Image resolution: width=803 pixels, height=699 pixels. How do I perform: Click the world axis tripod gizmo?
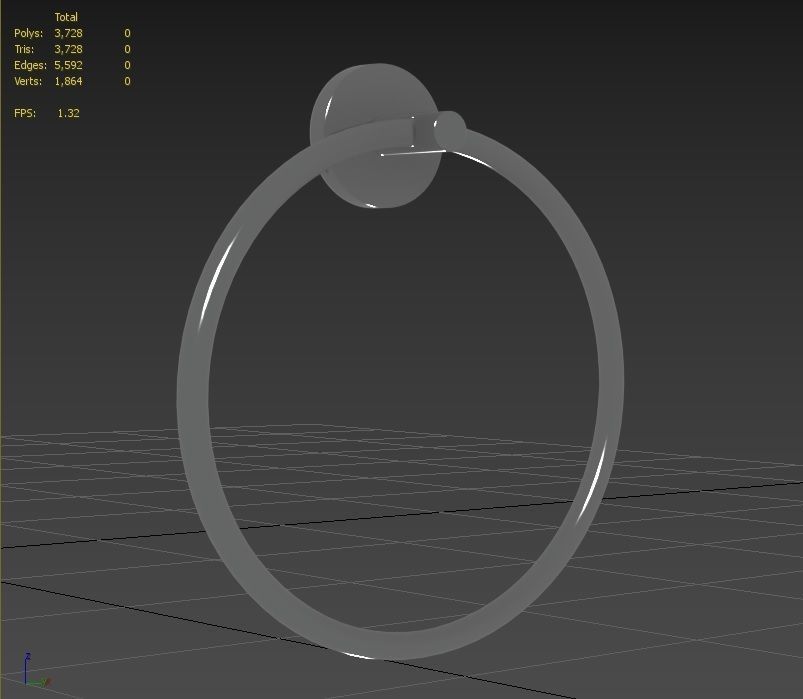pyautogui.click(x=37, y=670)
